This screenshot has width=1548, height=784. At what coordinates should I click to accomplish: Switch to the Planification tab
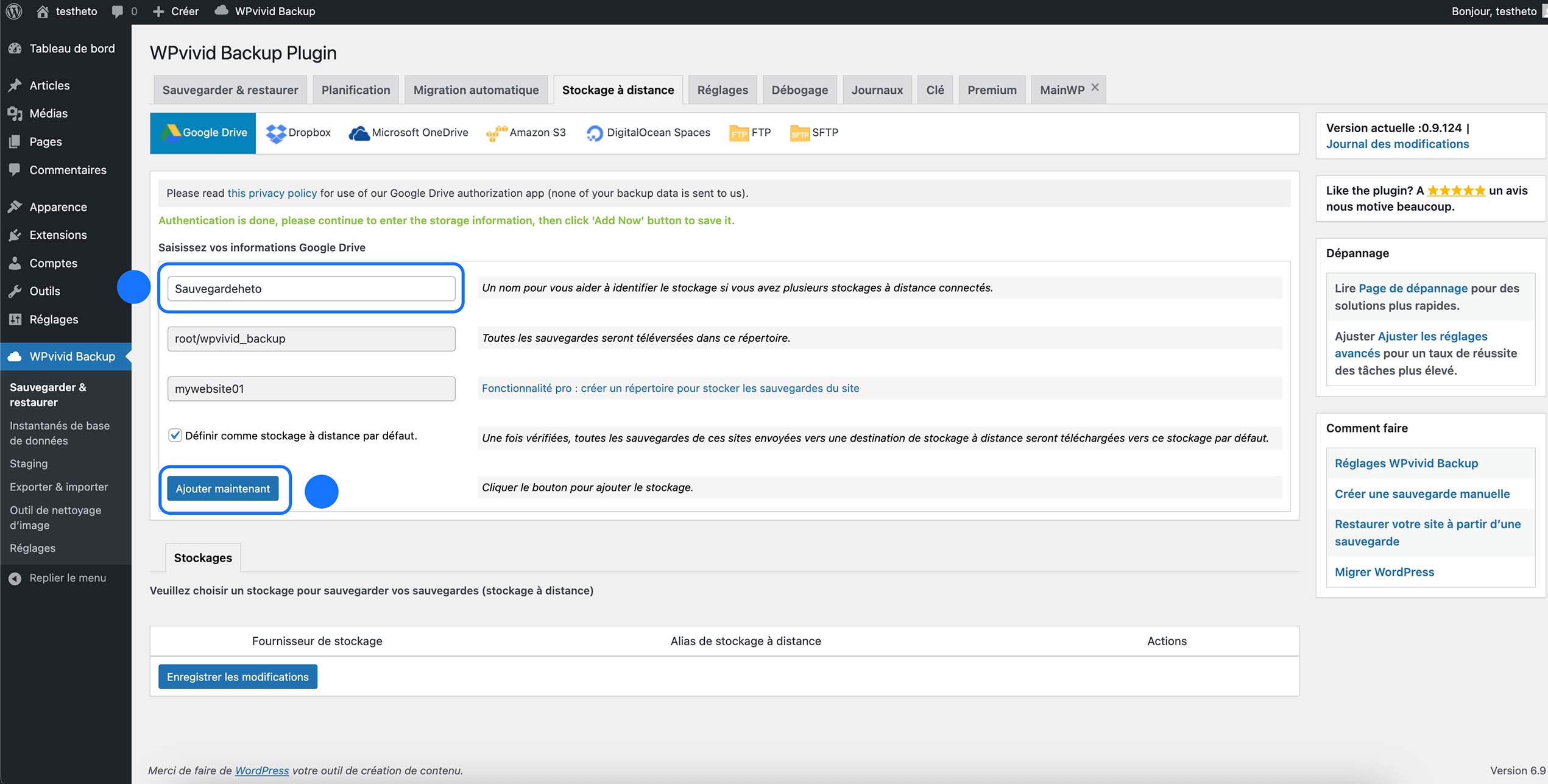355,90
